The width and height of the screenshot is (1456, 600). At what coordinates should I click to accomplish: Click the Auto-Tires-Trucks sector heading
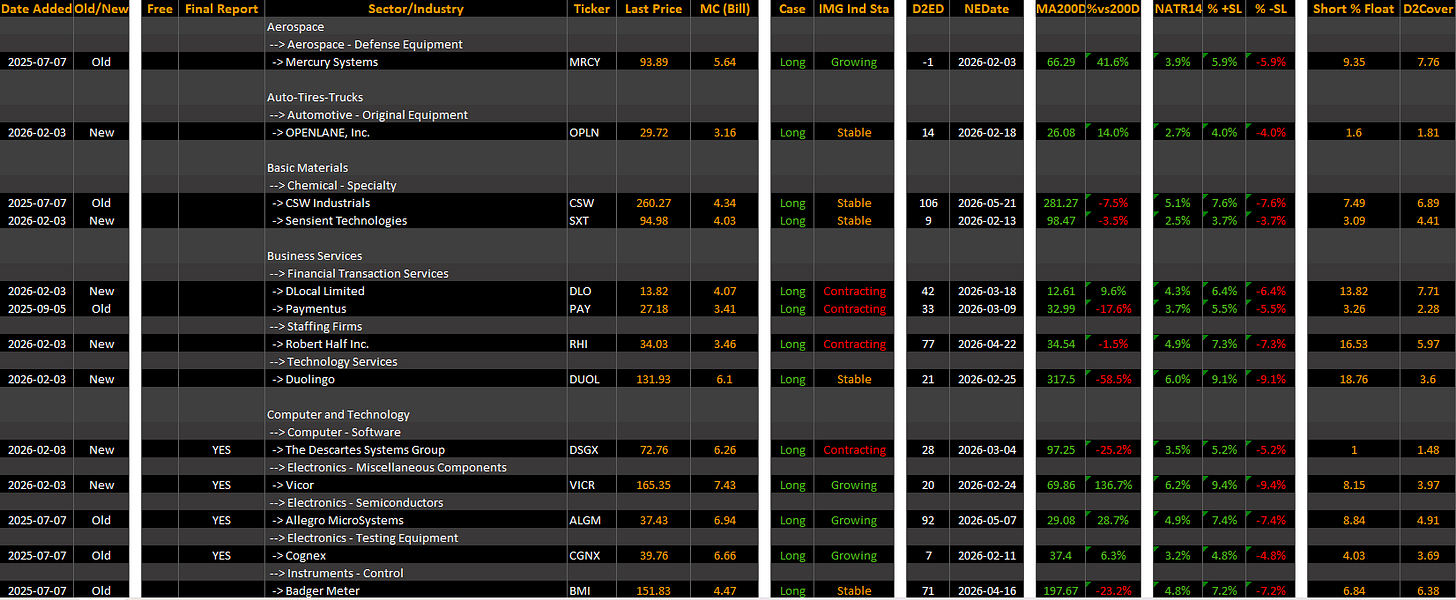[x=315, y=97]
